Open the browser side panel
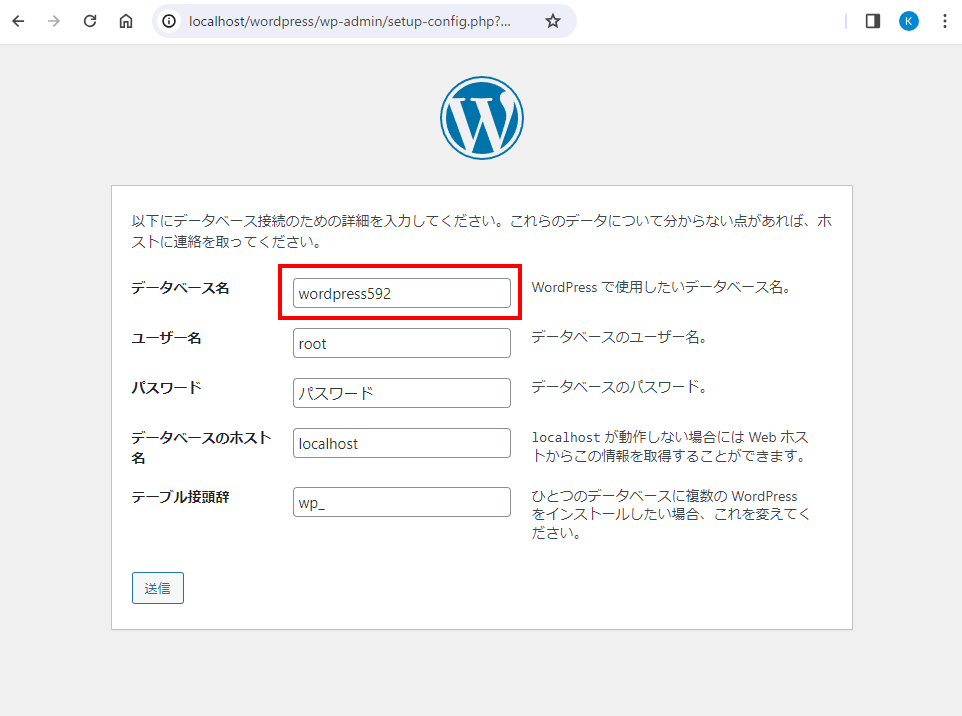962x716 pixels. click(x=873, y=21)
